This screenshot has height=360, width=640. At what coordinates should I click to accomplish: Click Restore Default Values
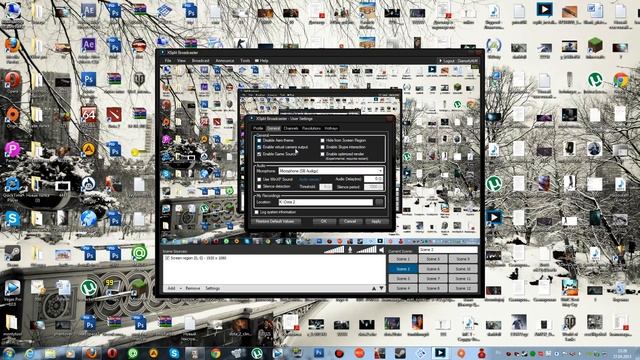pyautogui.click(x=276, y=222)
